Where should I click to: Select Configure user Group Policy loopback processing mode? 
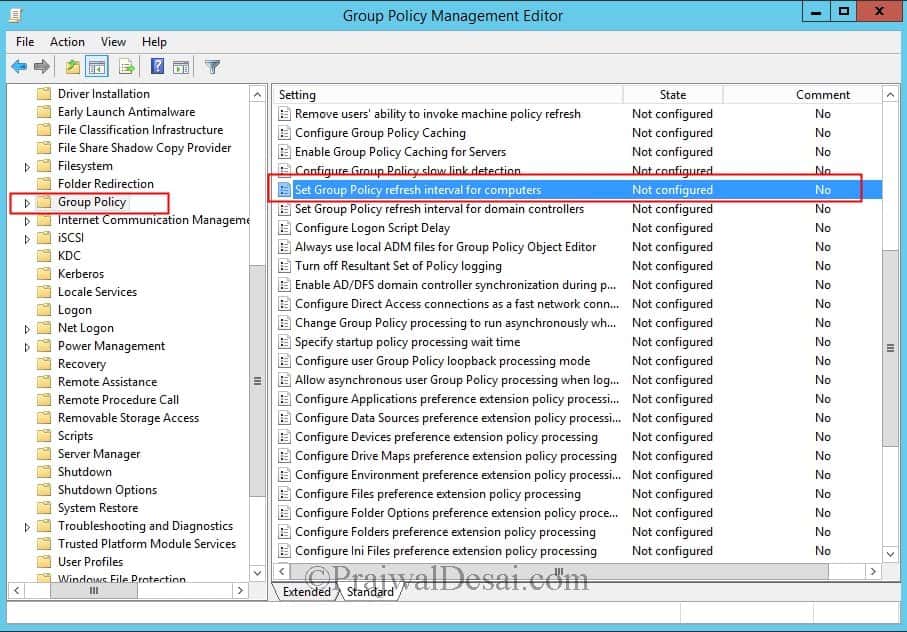click(578, 361)
